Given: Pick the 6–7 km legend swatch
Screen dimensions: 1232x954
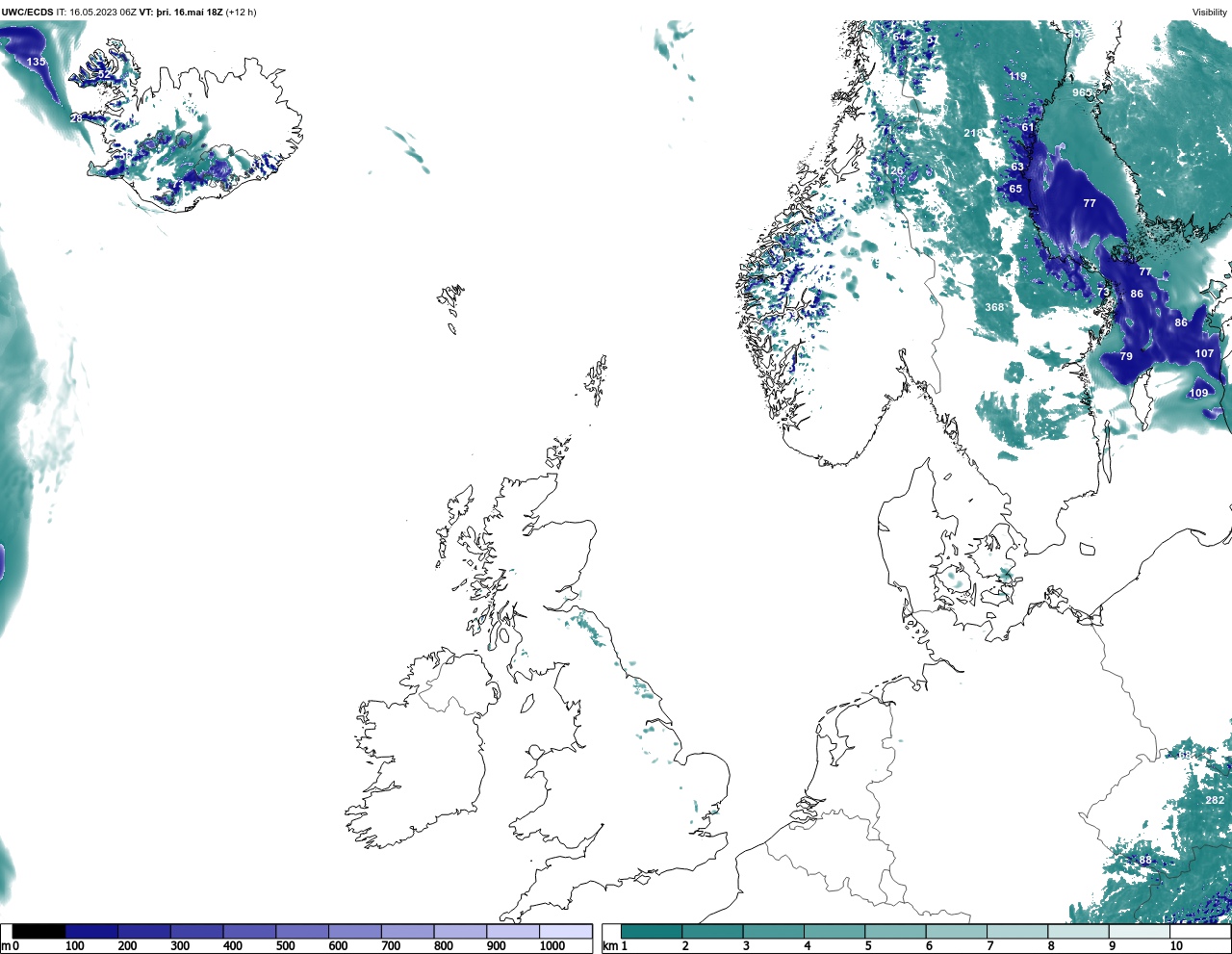Looking at the screenshot, I should (x=956, y=931).
